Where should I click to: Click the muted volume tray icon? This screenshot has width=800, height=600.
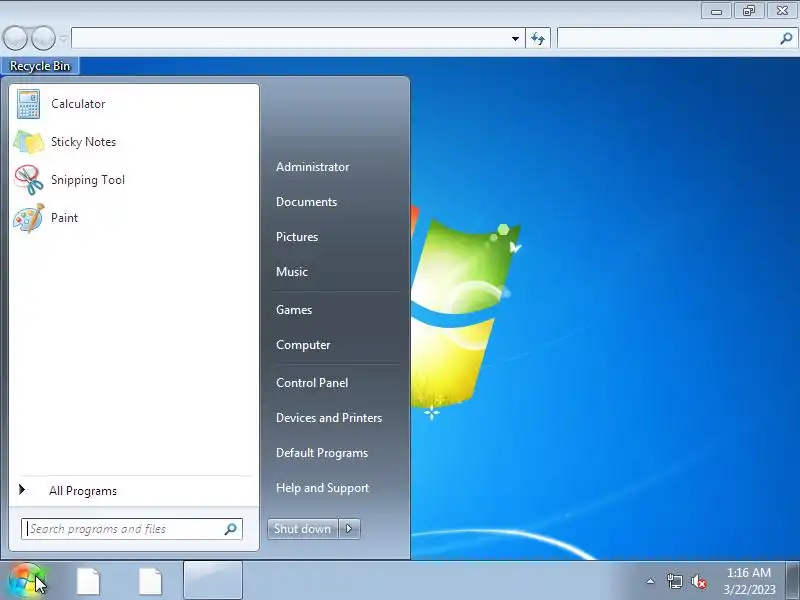698,582
